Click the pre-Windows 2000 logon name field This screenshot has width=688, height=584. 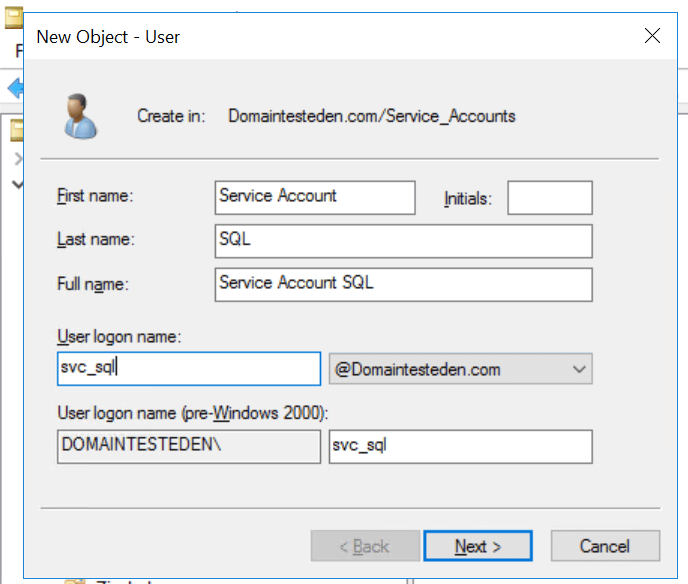[460, 446]
